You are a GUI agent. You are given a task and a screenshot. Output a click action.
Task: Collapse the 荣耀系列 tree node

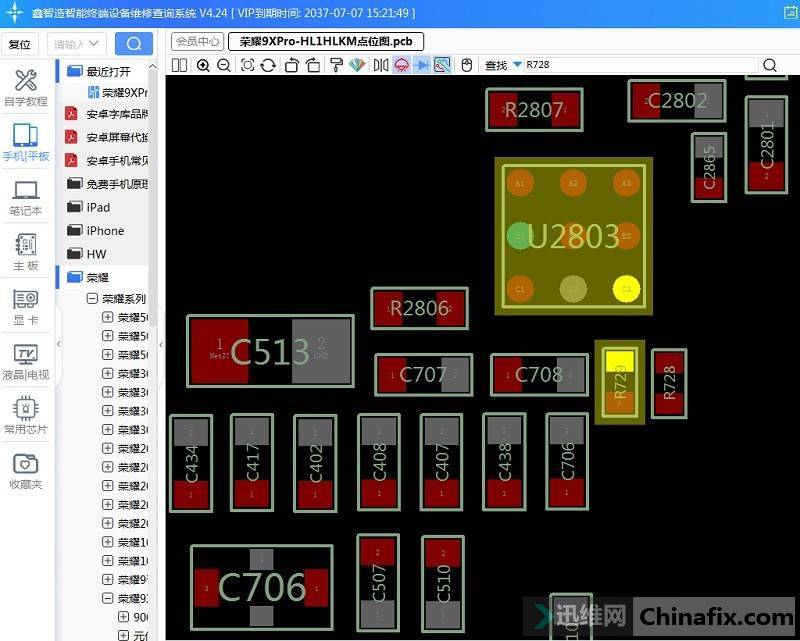point(92,299)
